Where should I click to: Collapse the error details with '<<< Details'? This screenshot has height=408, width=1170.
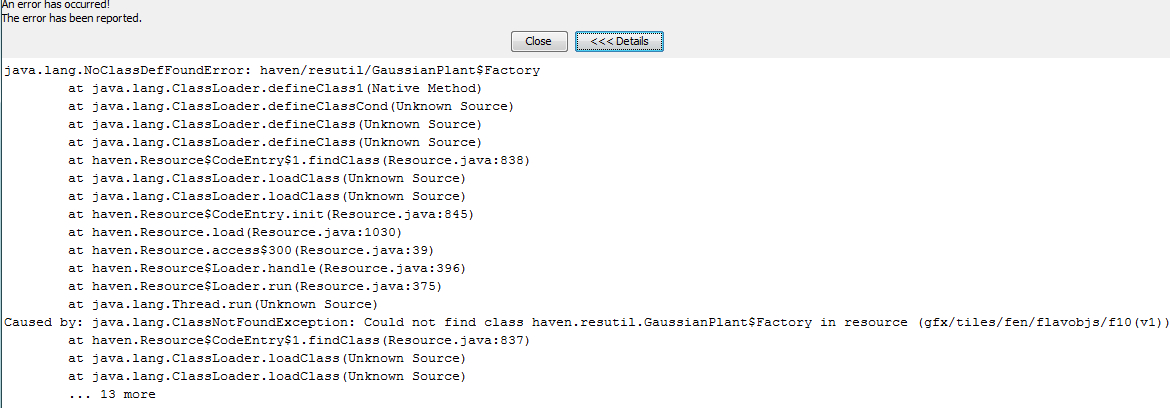[619, 42]
